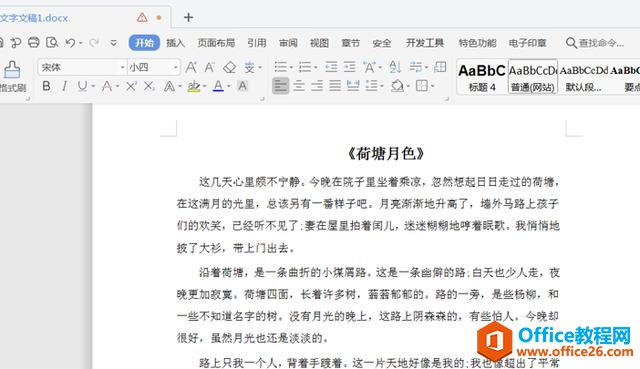
Task: Apply the 标题 4 style
Action: [x=482, y=77]
